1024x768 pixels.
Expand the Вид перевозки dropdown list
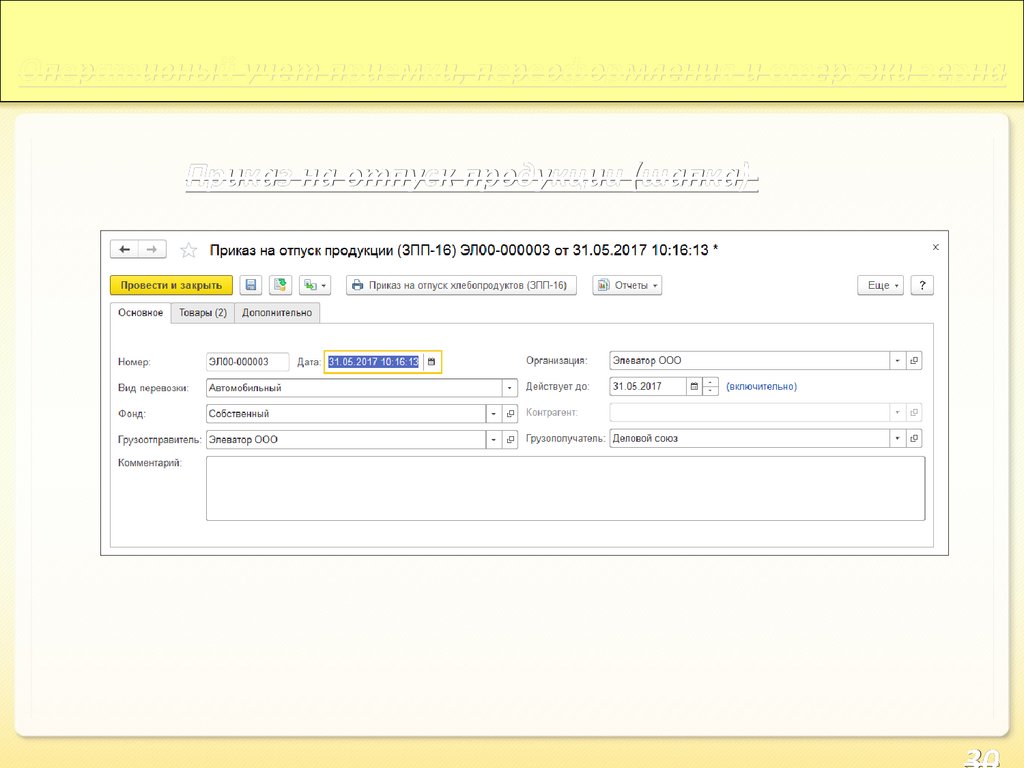coord(510,388)
